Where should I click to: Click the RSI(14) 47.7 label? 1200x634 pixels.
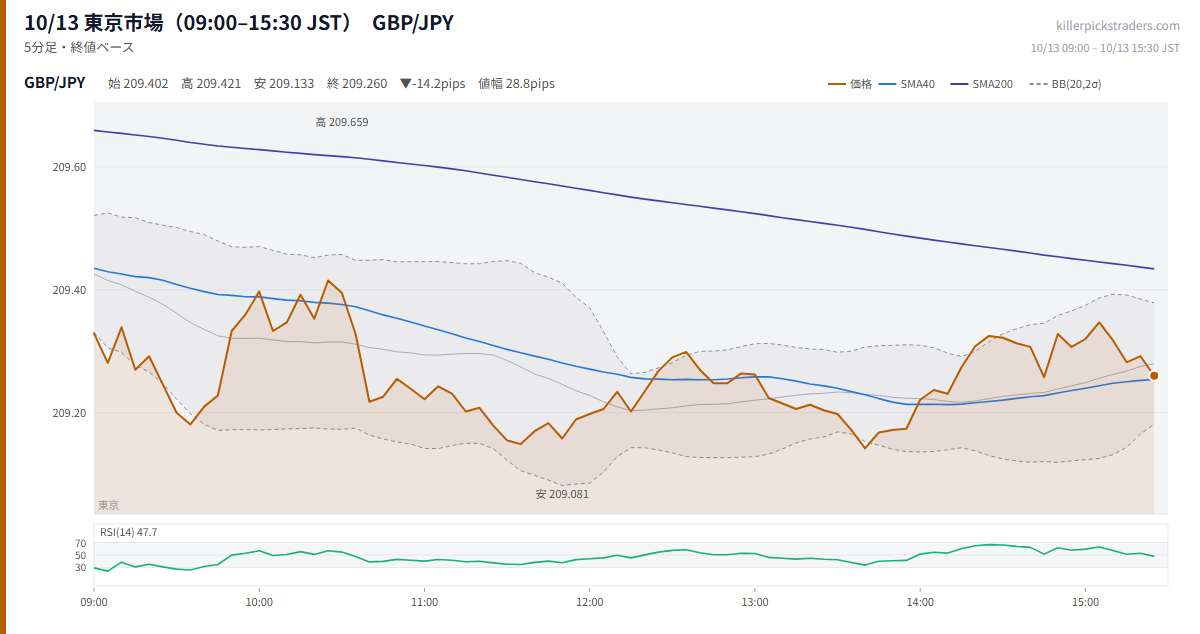coord(128,532)
